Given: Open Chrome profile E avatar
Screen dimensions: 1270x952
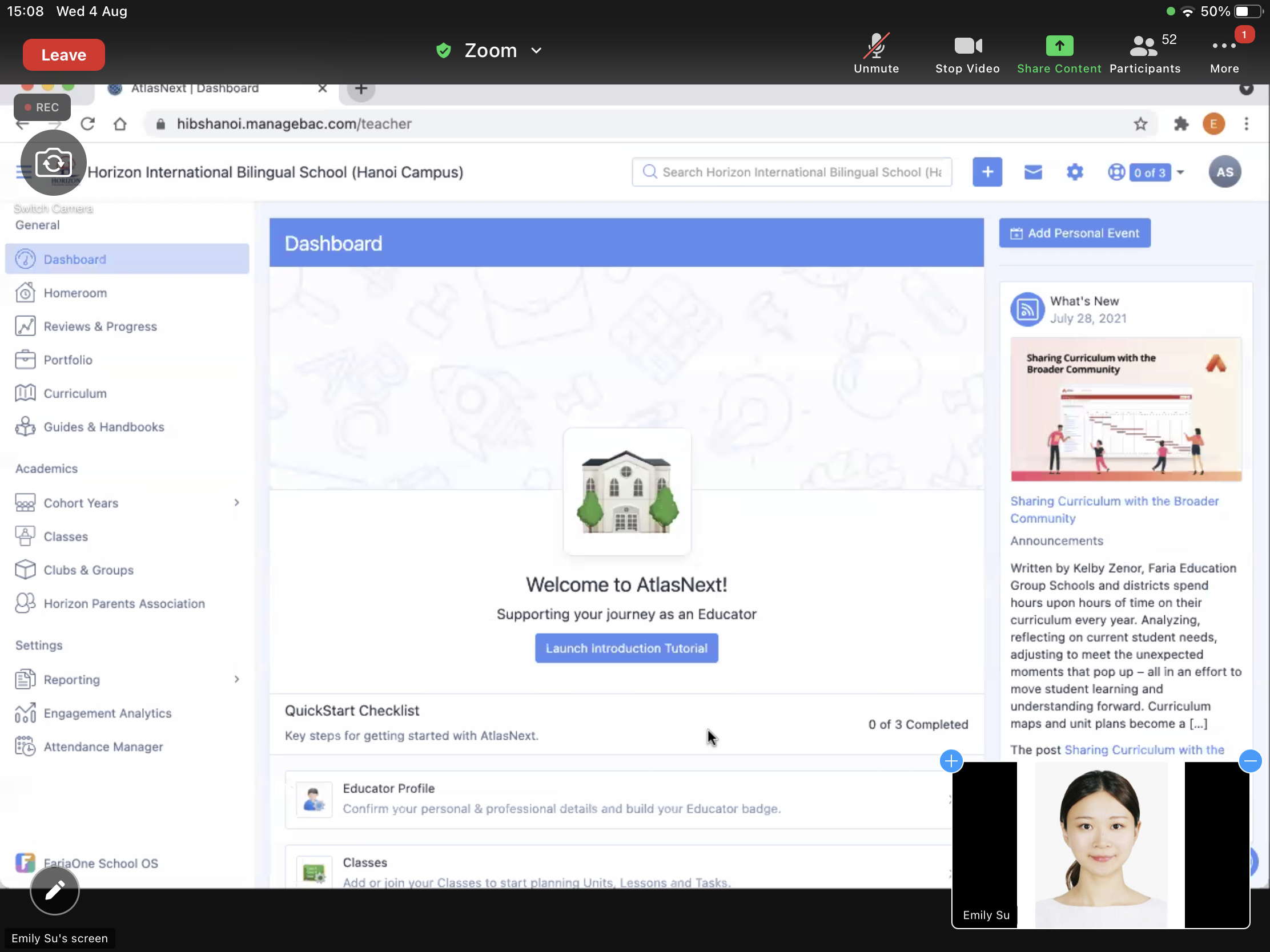Looking at the screenshot, I should pyautogui.click(x=1213, y=124).
